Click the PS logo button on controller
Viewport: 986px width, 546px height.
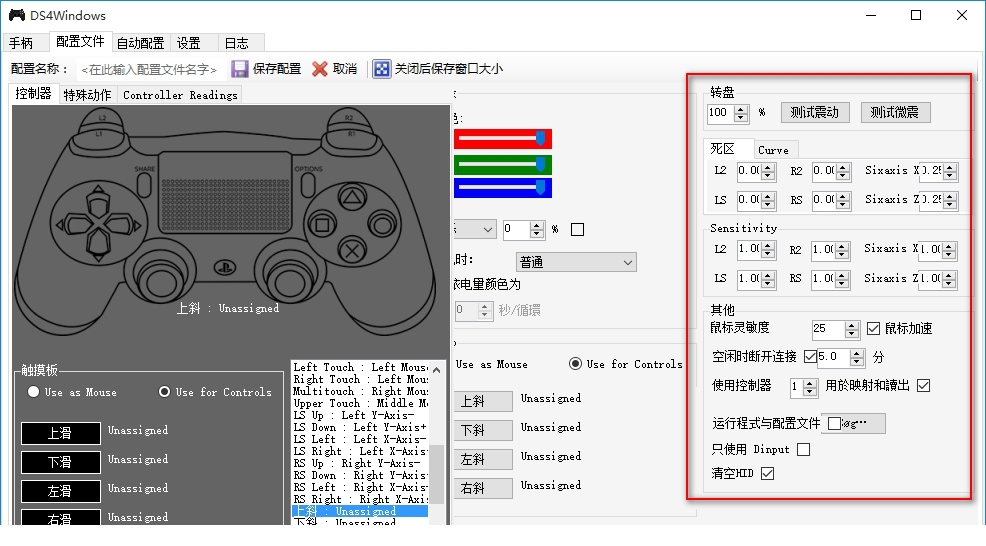pyautogui.click(x=225, y=267)
